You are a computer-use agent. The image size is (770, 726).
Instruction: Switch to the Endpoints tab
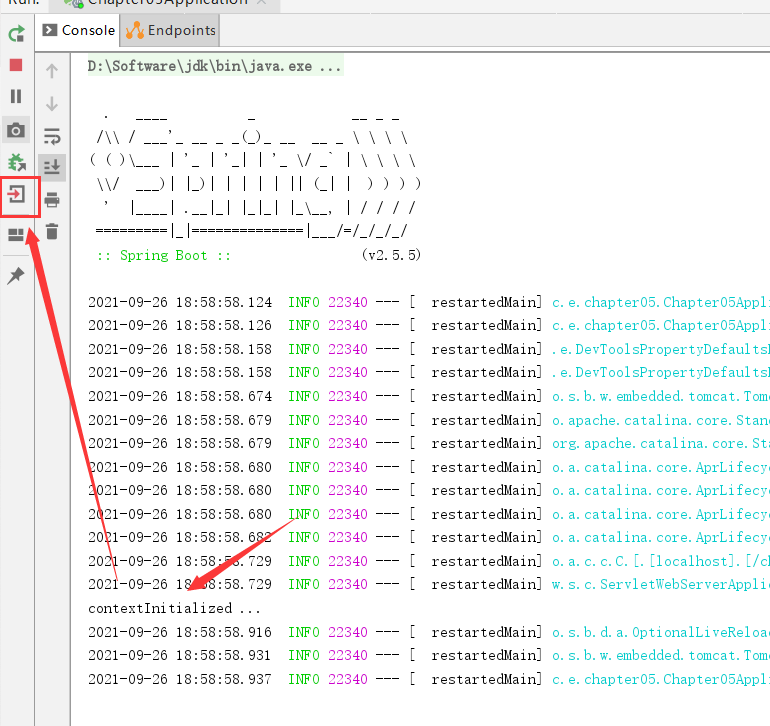(x=170, y=30)
